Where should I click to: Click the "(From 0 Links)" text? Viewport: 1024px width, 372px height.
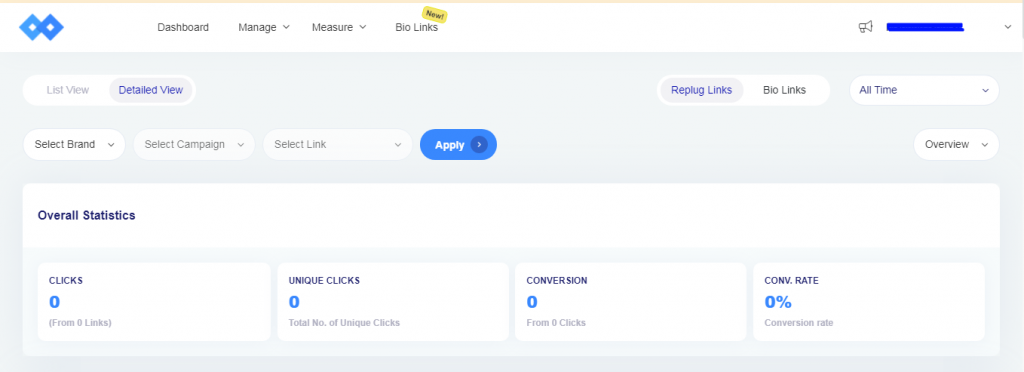[80, 322]
